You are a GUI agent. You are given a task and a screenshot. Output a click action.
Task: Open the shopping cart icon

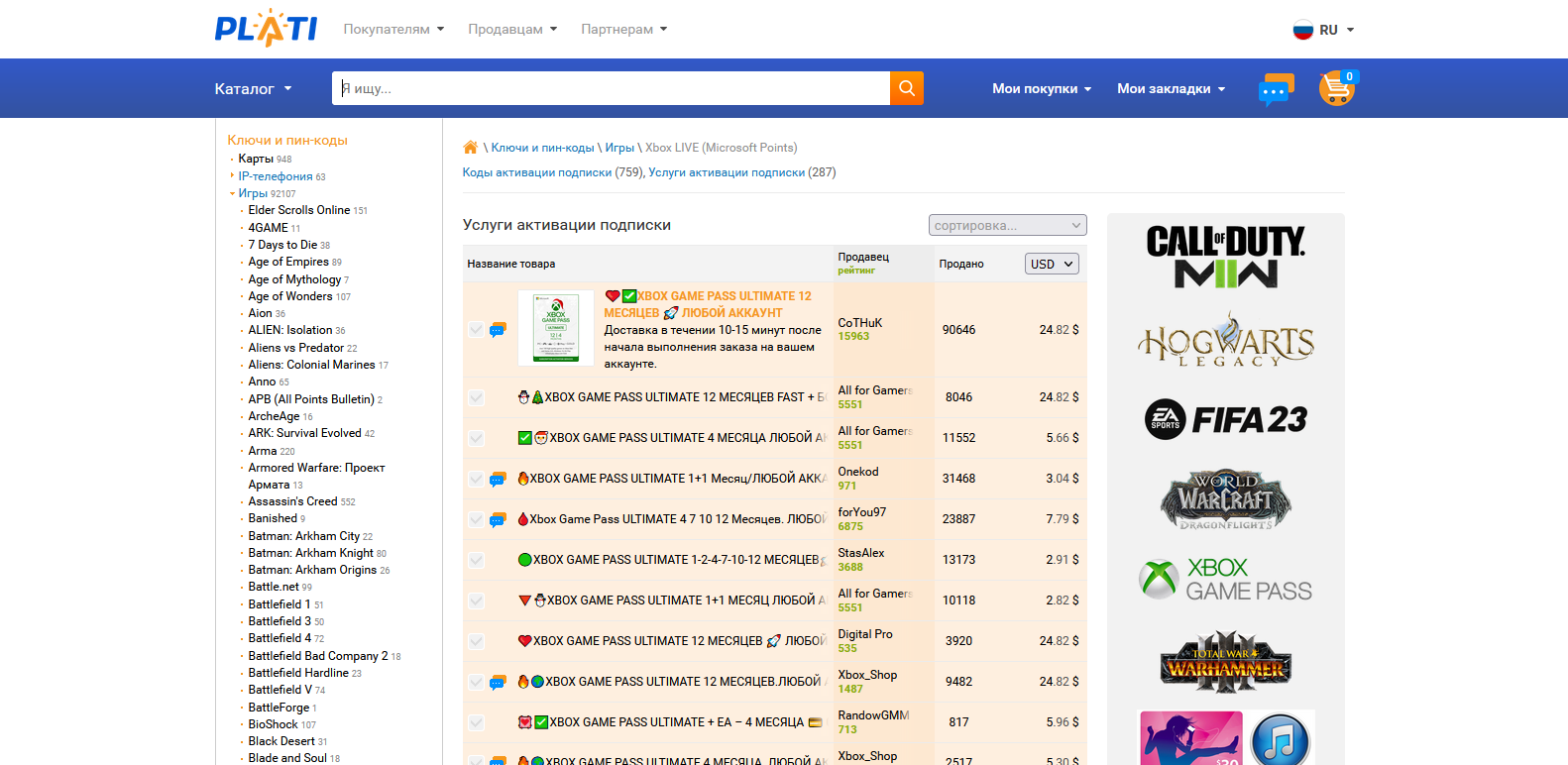1336,88
